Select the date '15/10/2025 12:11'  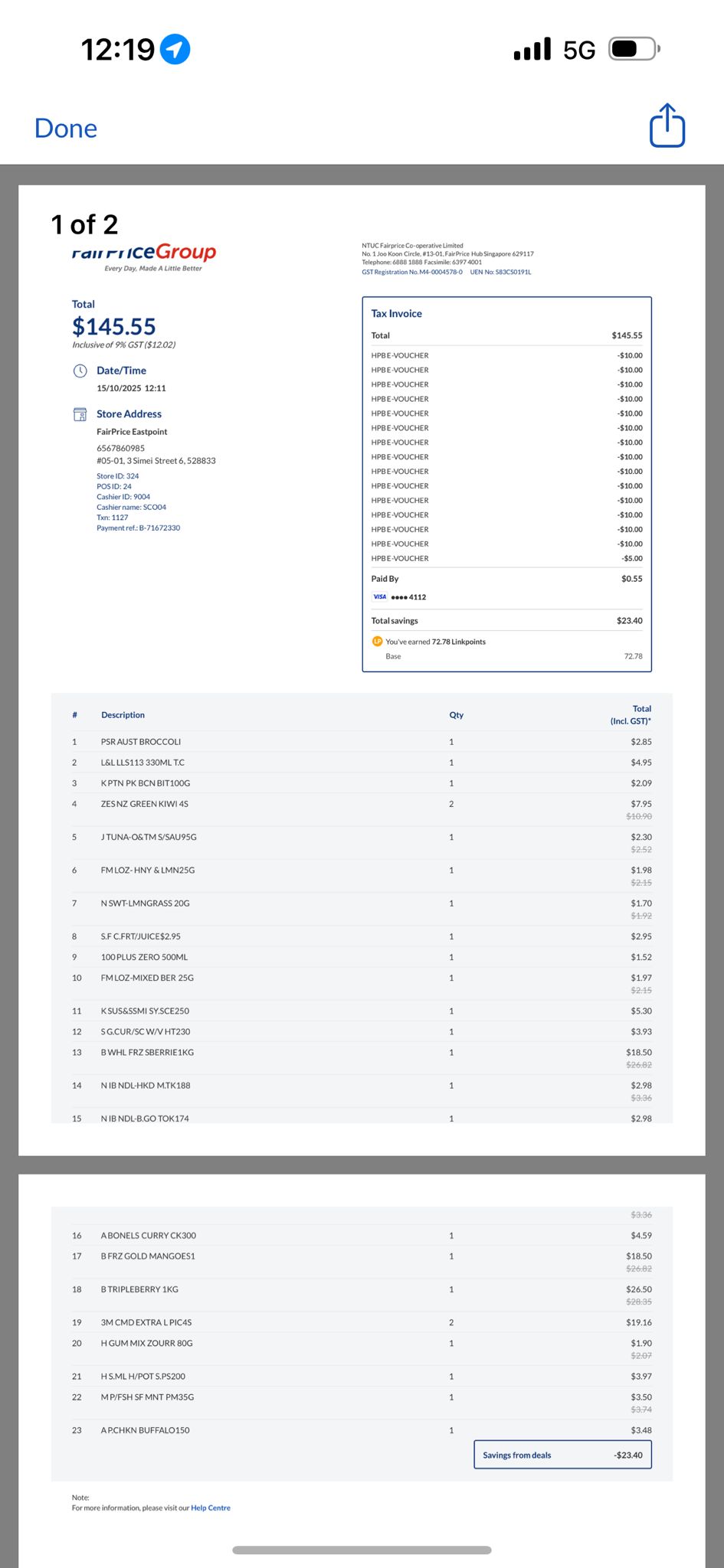click(x=131, y=388)
